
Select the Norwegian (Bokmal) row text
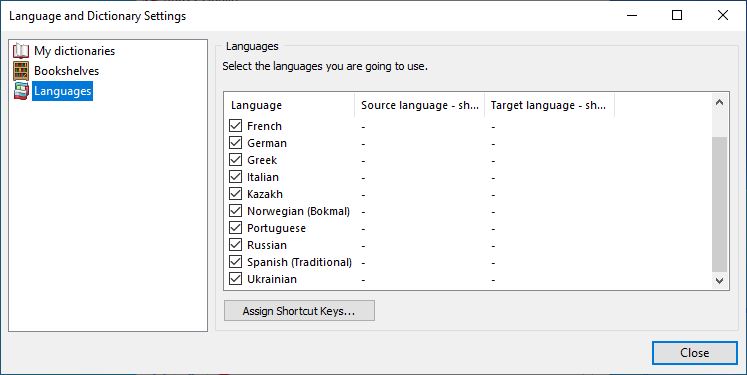point(299,211)
